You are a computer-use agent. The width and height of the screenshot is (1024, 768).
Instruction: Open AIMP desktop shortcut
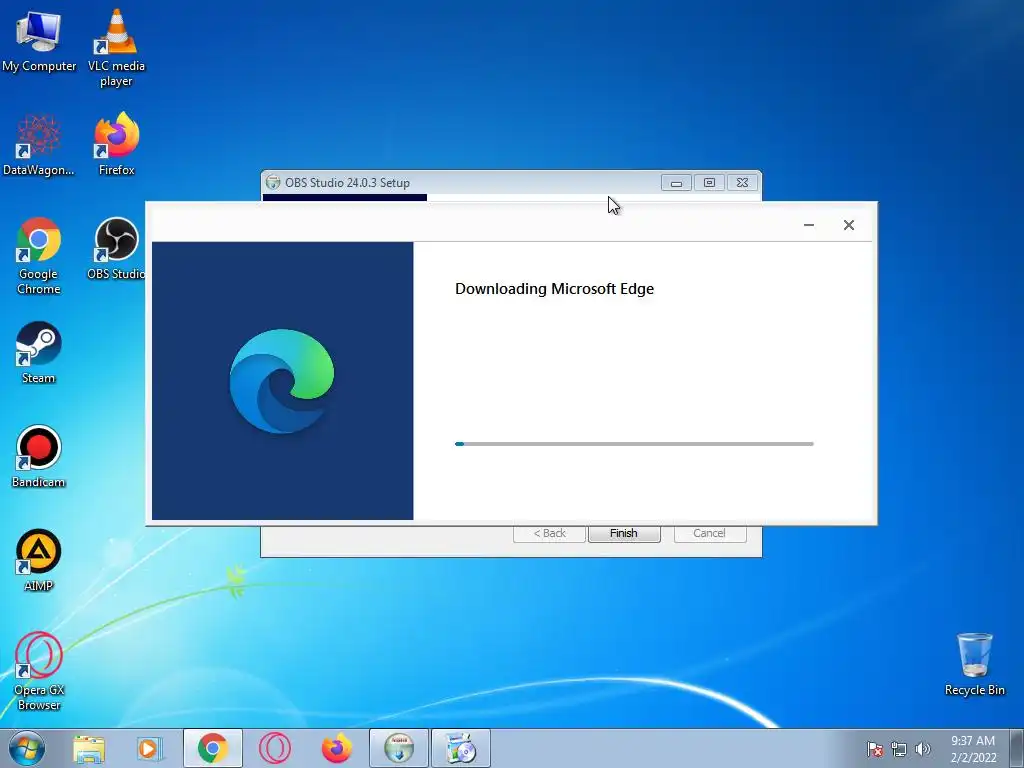pyautogui.click(x=39, y=560)
